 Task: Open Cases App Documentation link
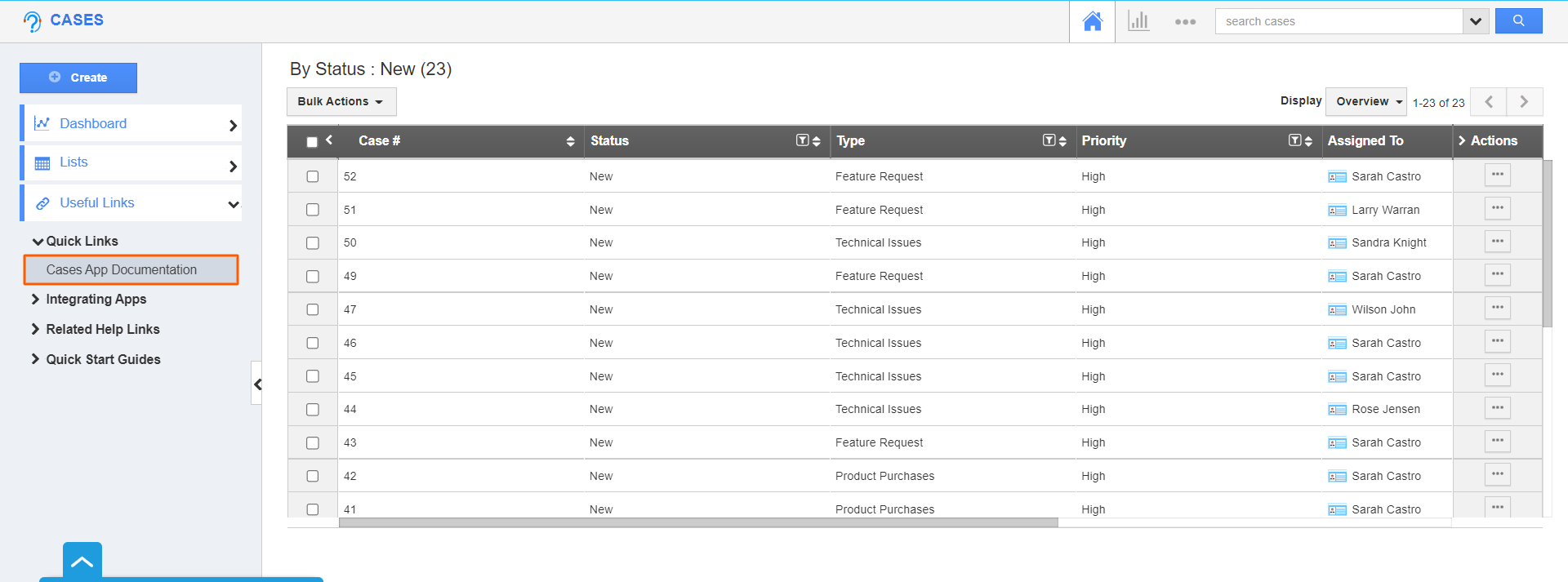(122, 270)
